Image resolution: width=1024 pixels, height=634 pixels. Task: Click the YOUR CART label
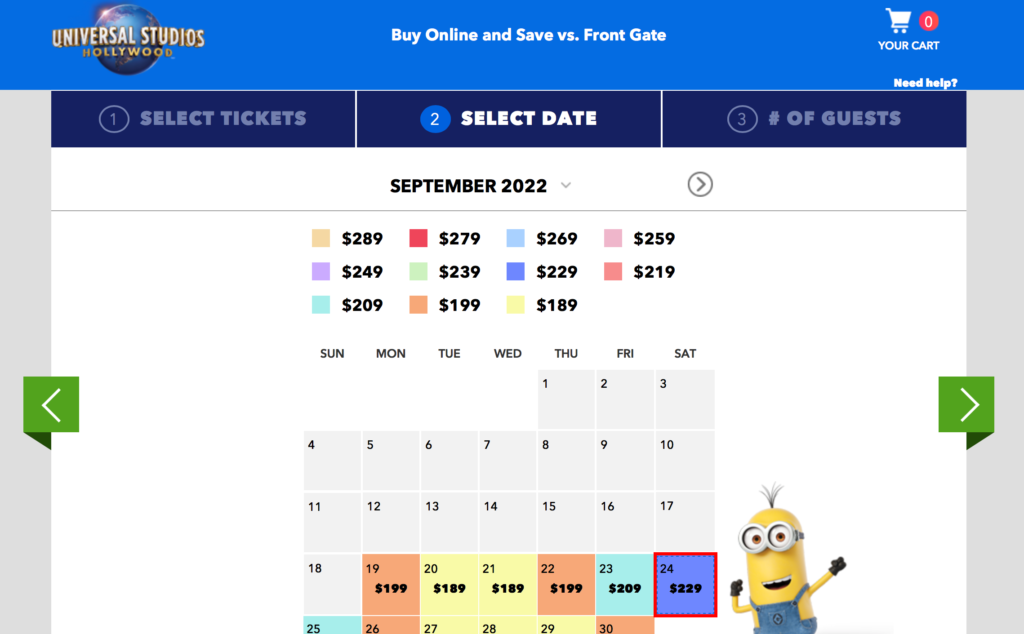point(908,45)
